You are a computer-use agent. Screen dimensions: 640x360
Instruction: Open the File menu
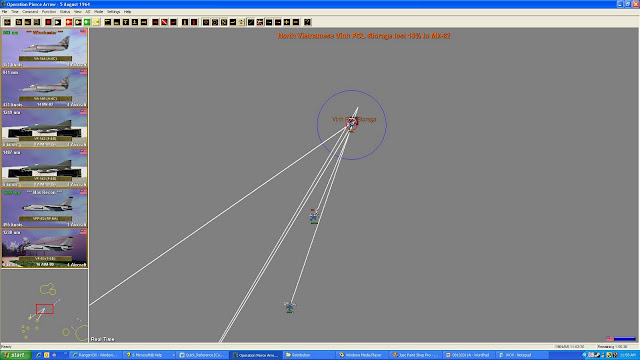[x=4, y=12]
